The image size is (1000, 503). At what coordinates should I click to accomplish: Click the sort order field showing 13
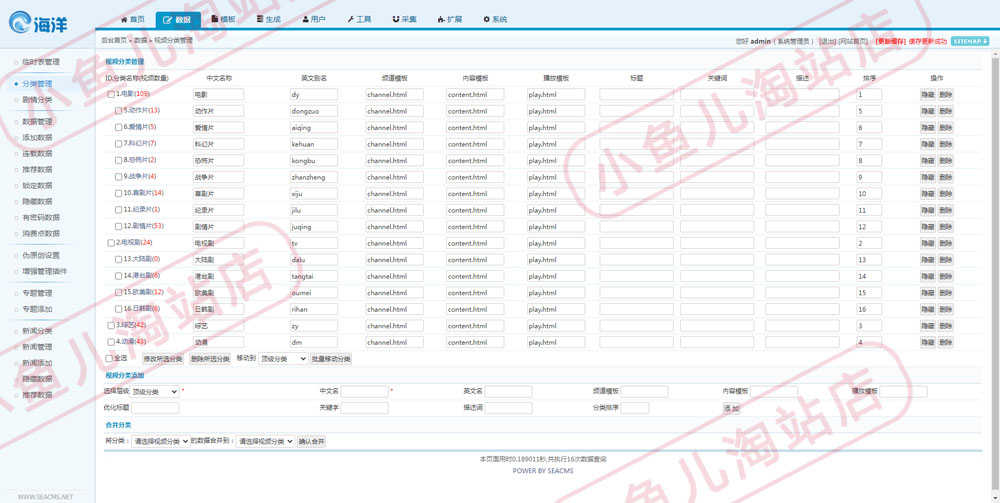point(869,259)
